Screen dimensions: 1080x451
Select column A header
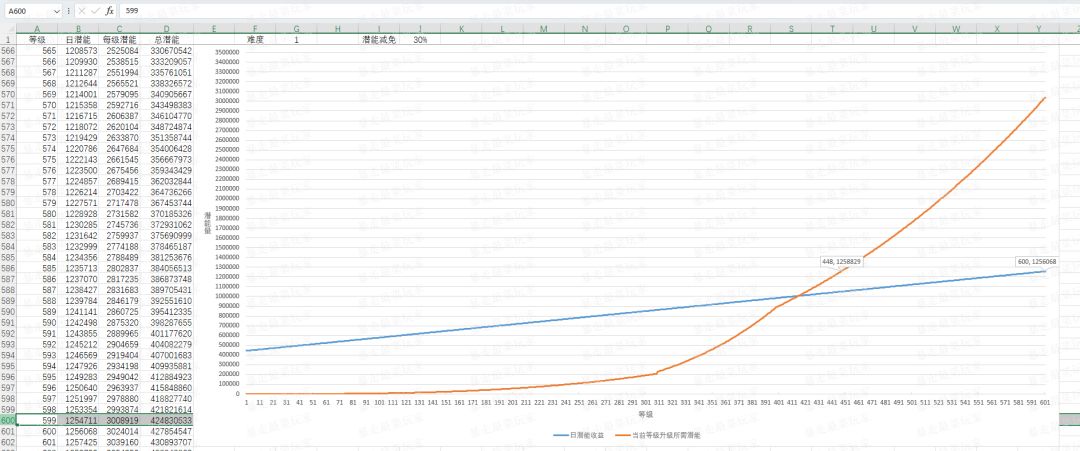pos(37,28)
